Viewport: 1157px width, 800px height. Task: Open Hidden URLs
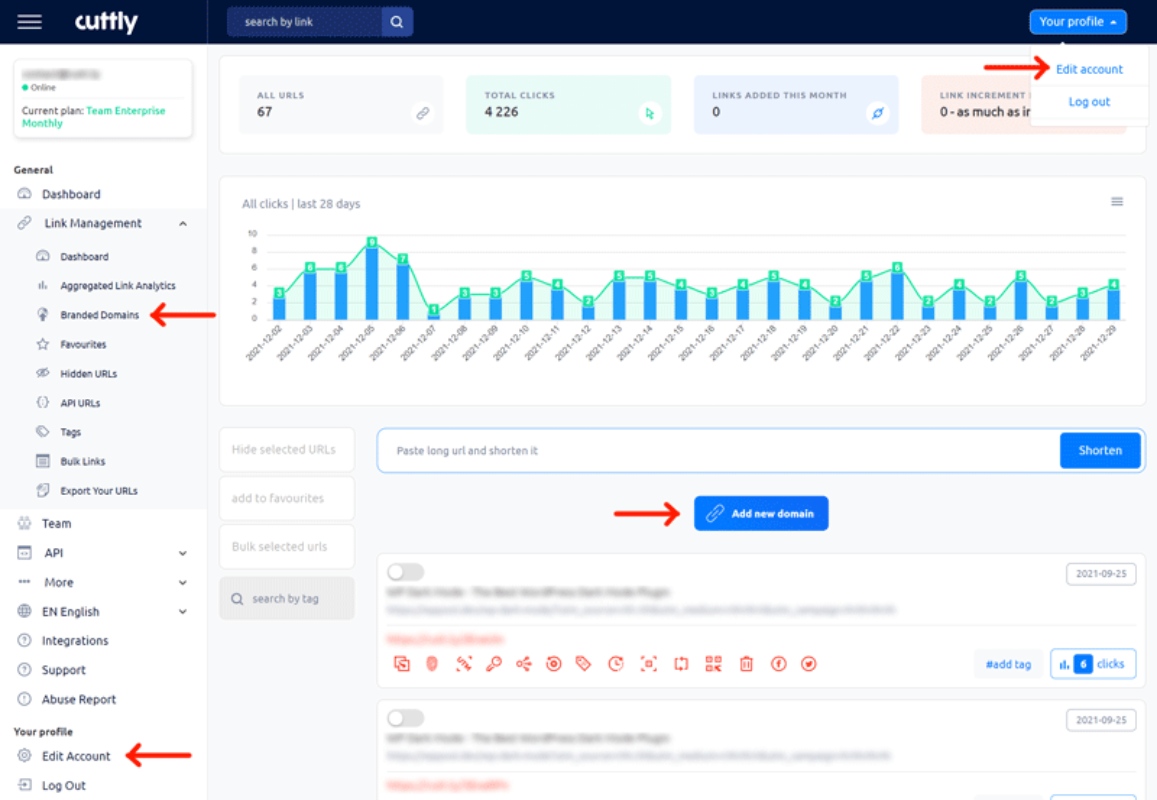88,374
